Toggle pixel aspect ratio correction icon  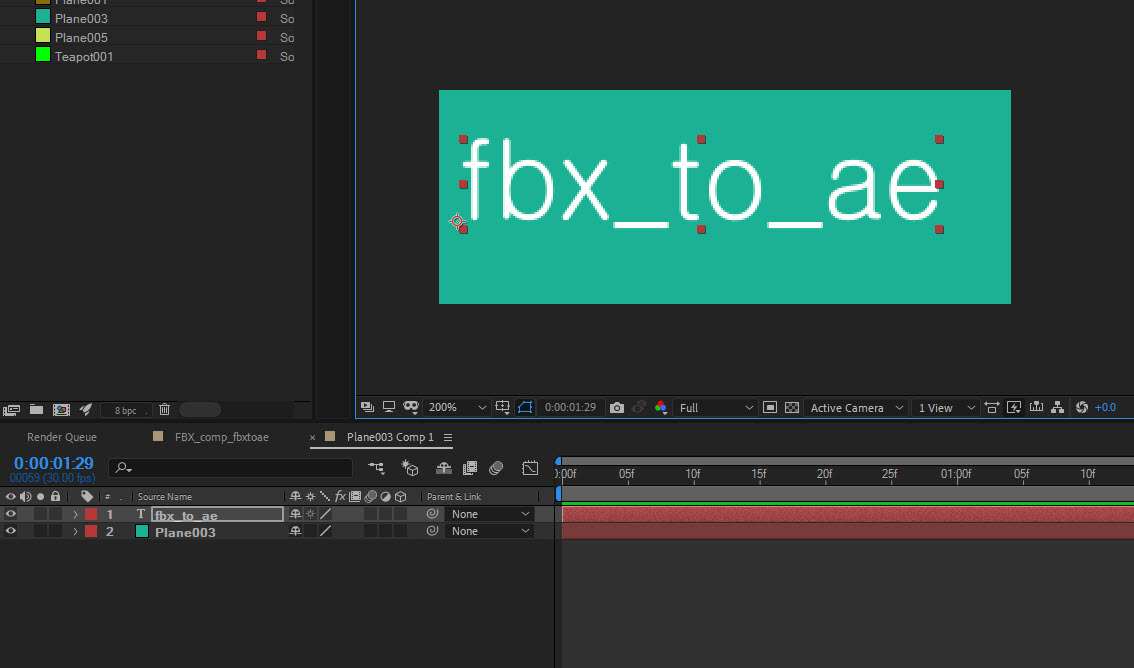(992, 408)
